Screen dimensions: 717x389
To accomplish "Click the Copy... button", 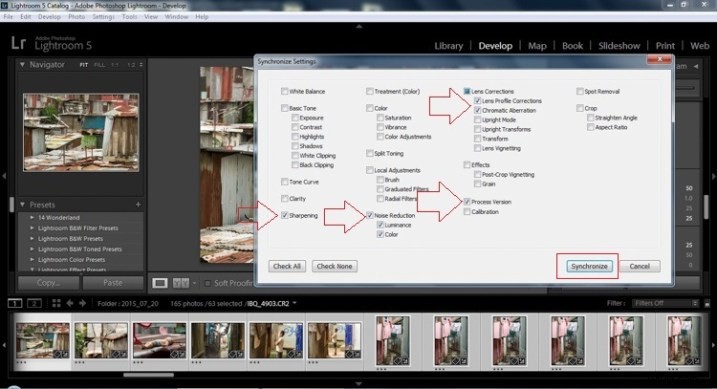I will click(x=48, y=283).
